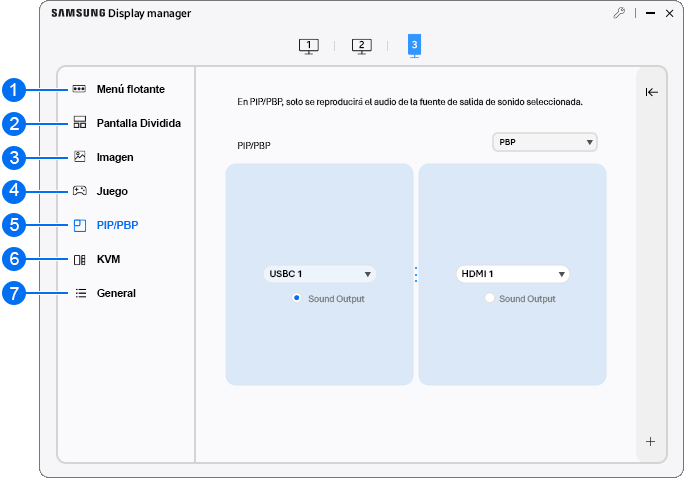Expand the USBC 1 source dropdown

(320, 273)
